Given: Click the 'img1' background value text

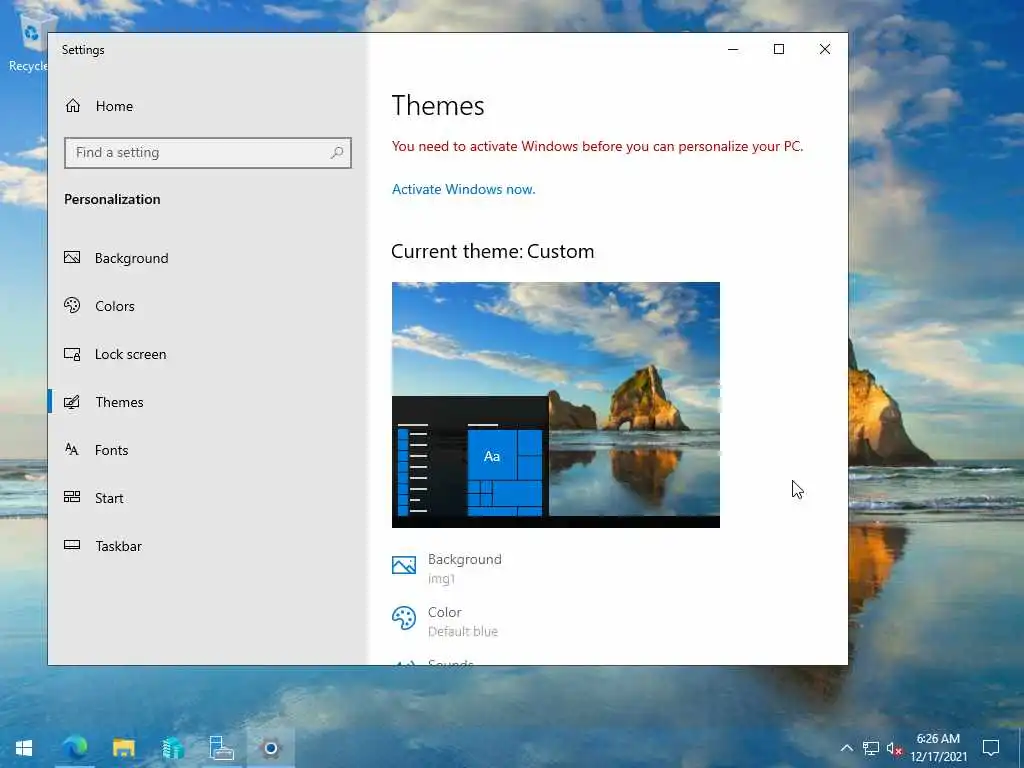Looking at the screenshot, I should click(x=441, y=579).
